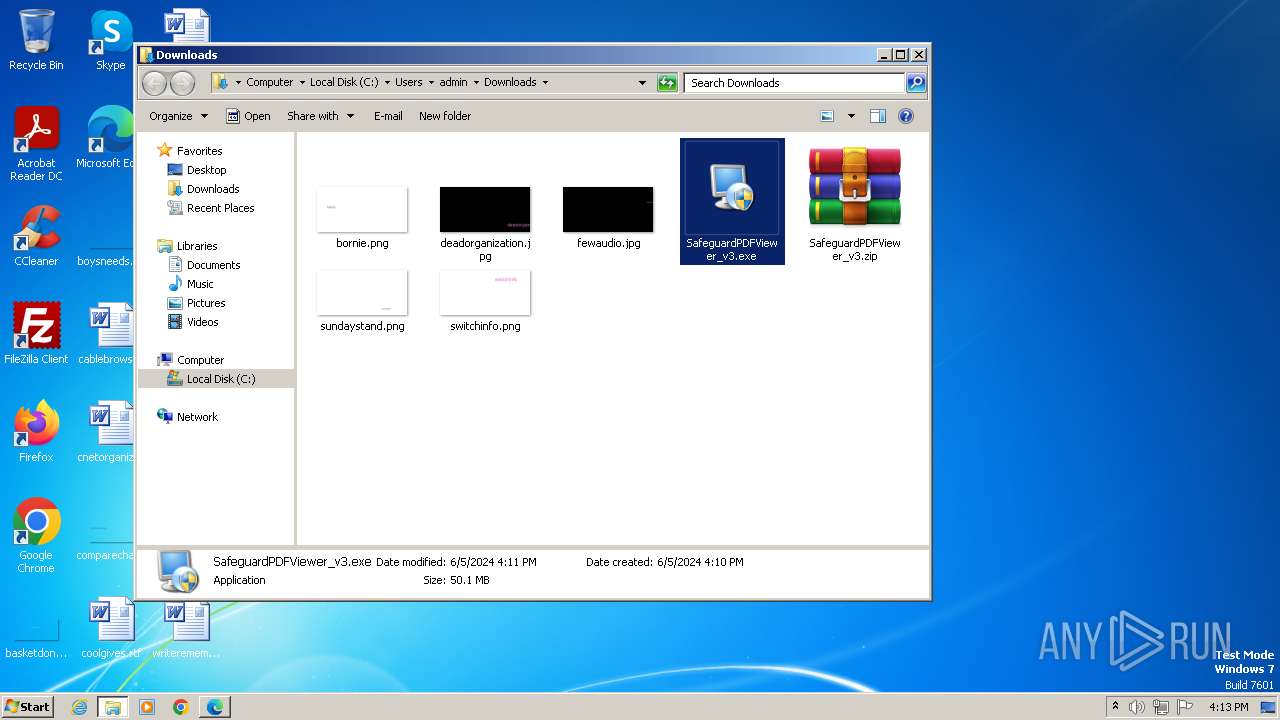Image resolution: width=1280 pixels, height=720 pixels.
Task: Open Google Chrome desktop shortcut
Action: (36, 535)
